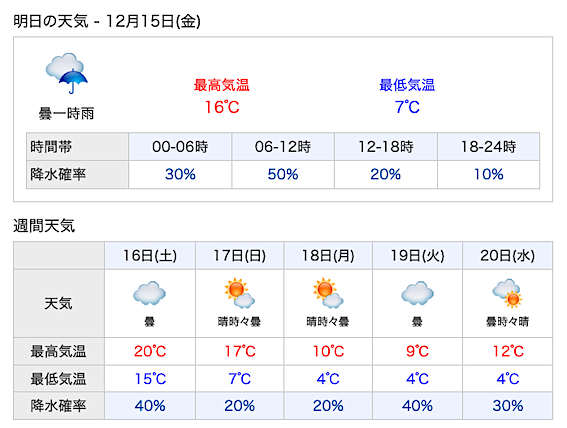
Task: Select the 20日(水) column header
Action: coord(507,256)
